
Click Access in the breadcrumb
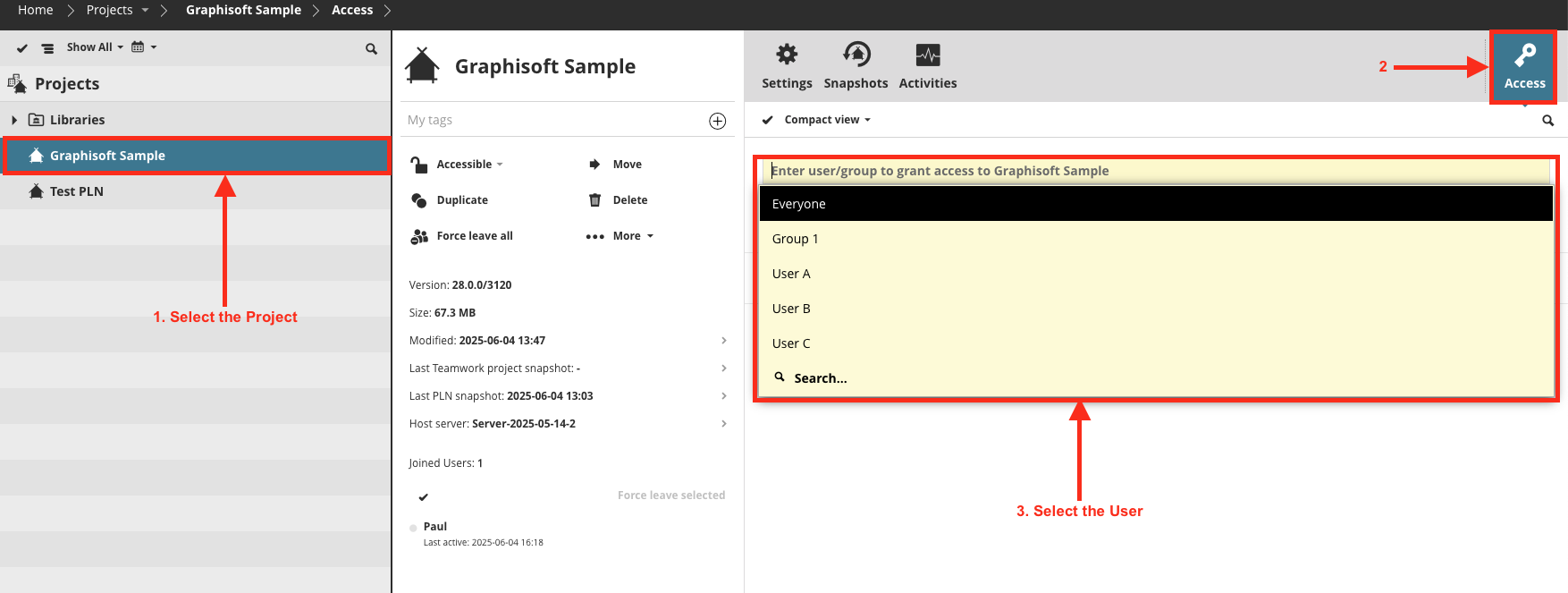tap(352, 10)
